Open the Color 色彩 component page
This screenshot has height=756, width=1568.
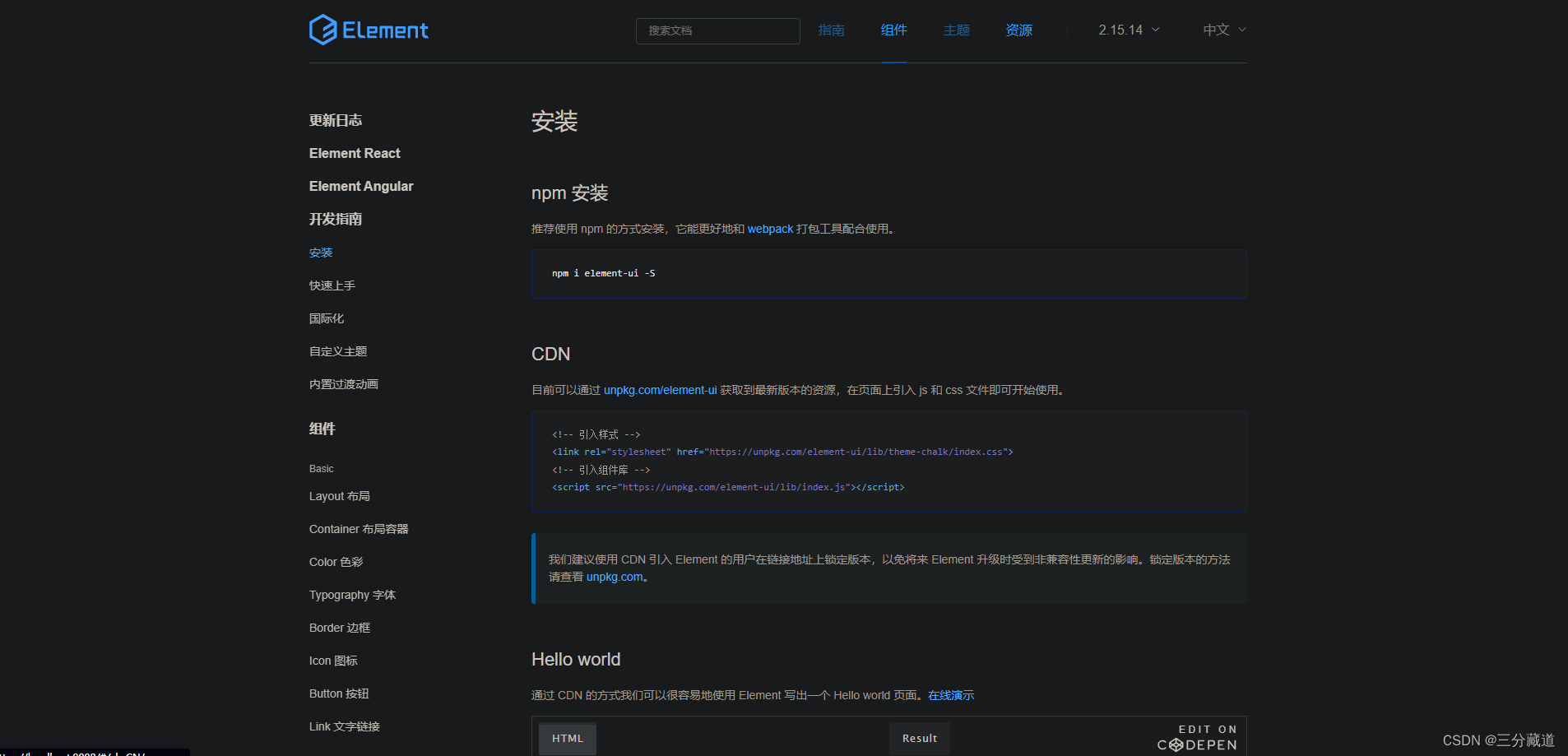coord(336,562)
